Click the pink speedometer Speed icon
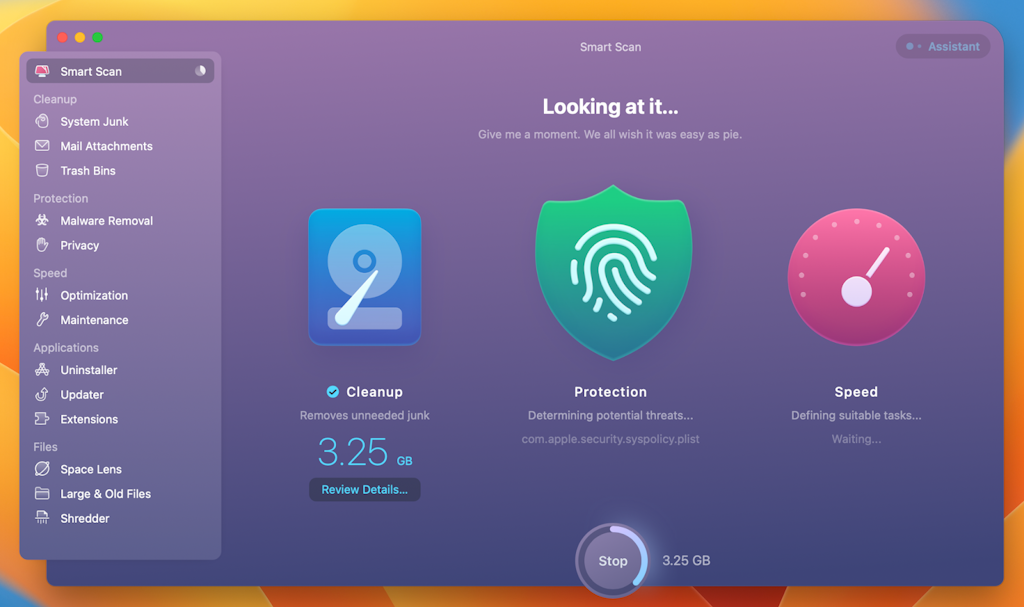This screenshot has height=607, width=1024. tap(856, 276)
